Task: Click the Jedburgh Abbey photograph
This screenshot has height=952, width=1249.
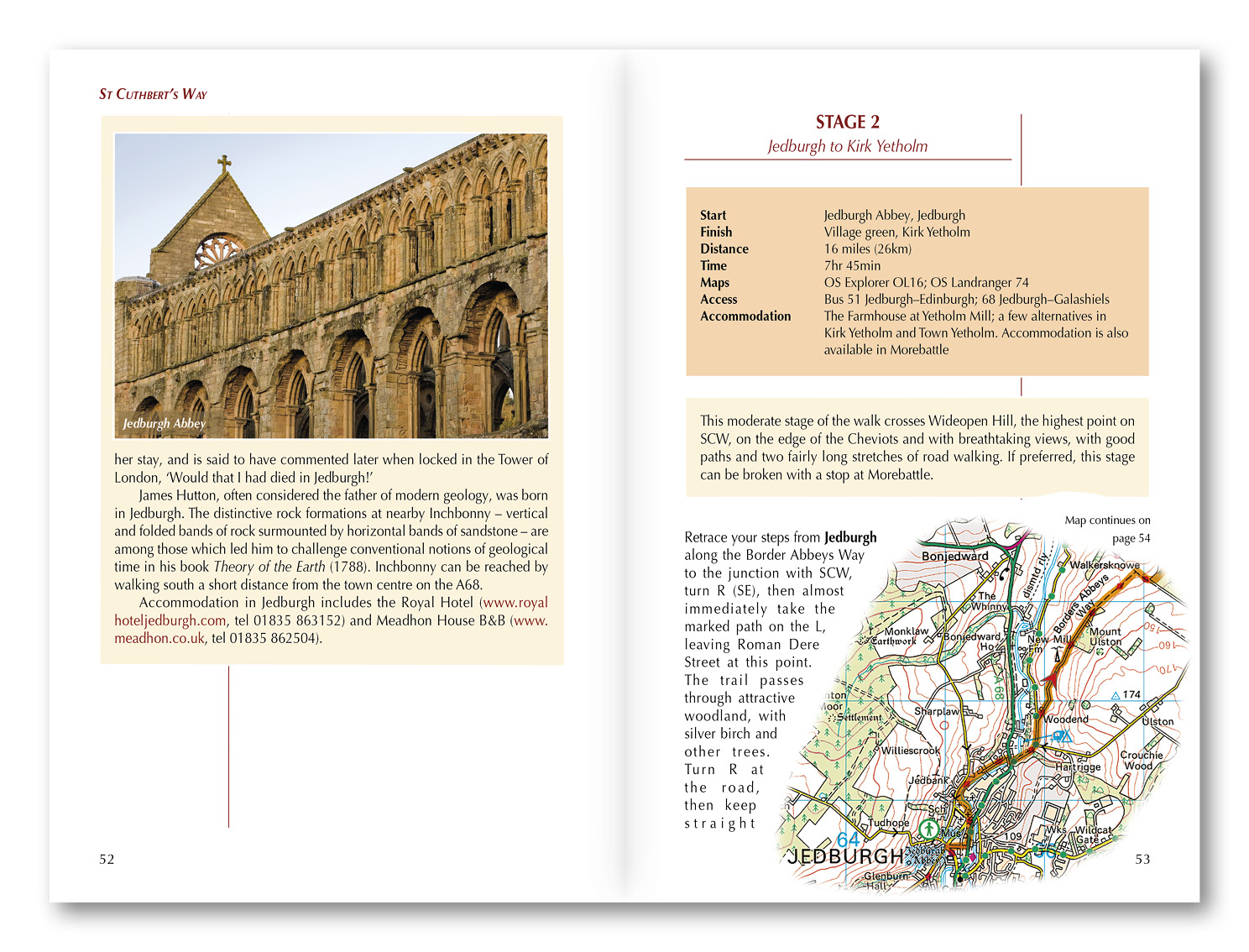Action: [331, 285]
